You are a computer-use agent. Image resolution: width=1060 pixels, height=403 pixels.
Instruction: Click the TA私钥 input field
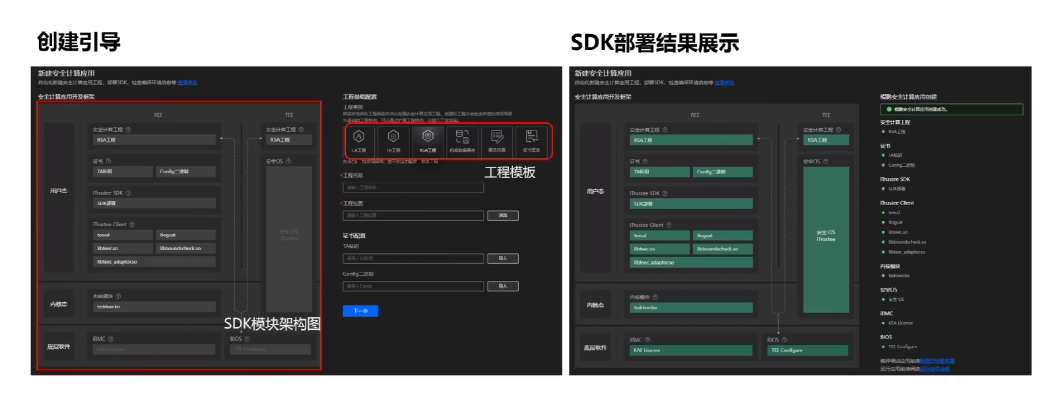pos(413,258)
